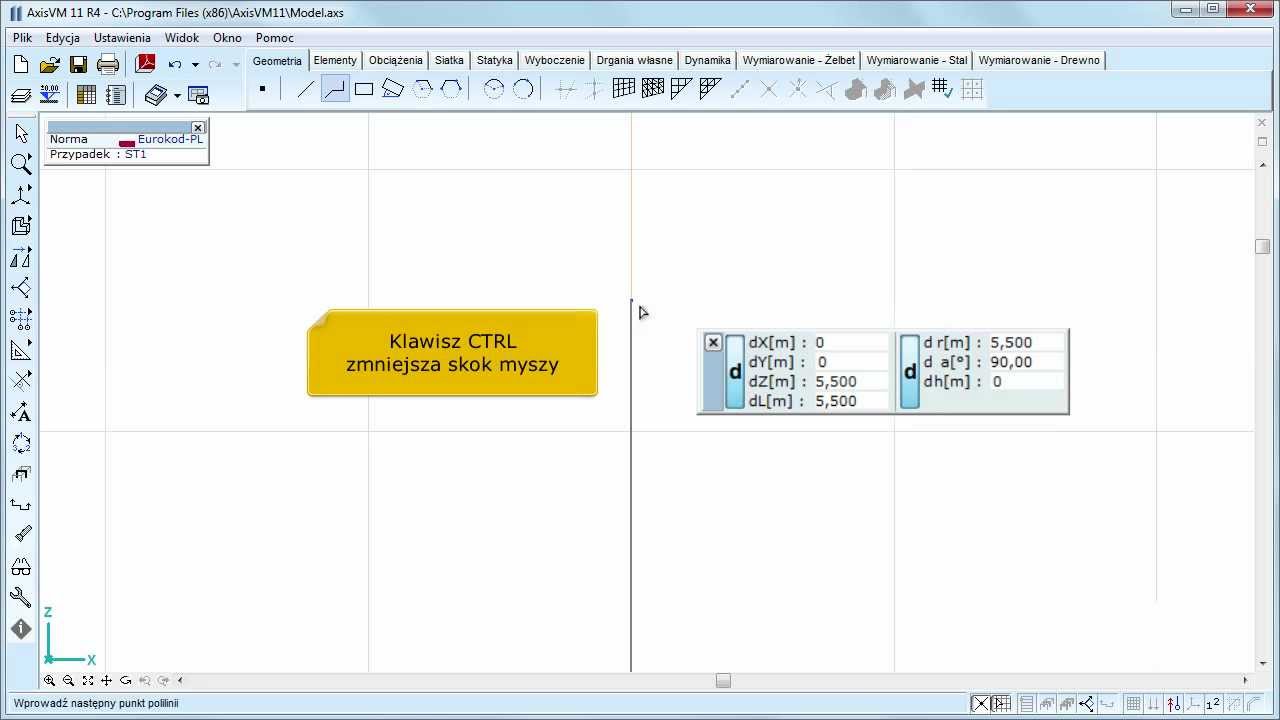The width and height of the screenshot is (1280, 720).
Task: Open the Edycja menu
Action: (x=63, y=38)
